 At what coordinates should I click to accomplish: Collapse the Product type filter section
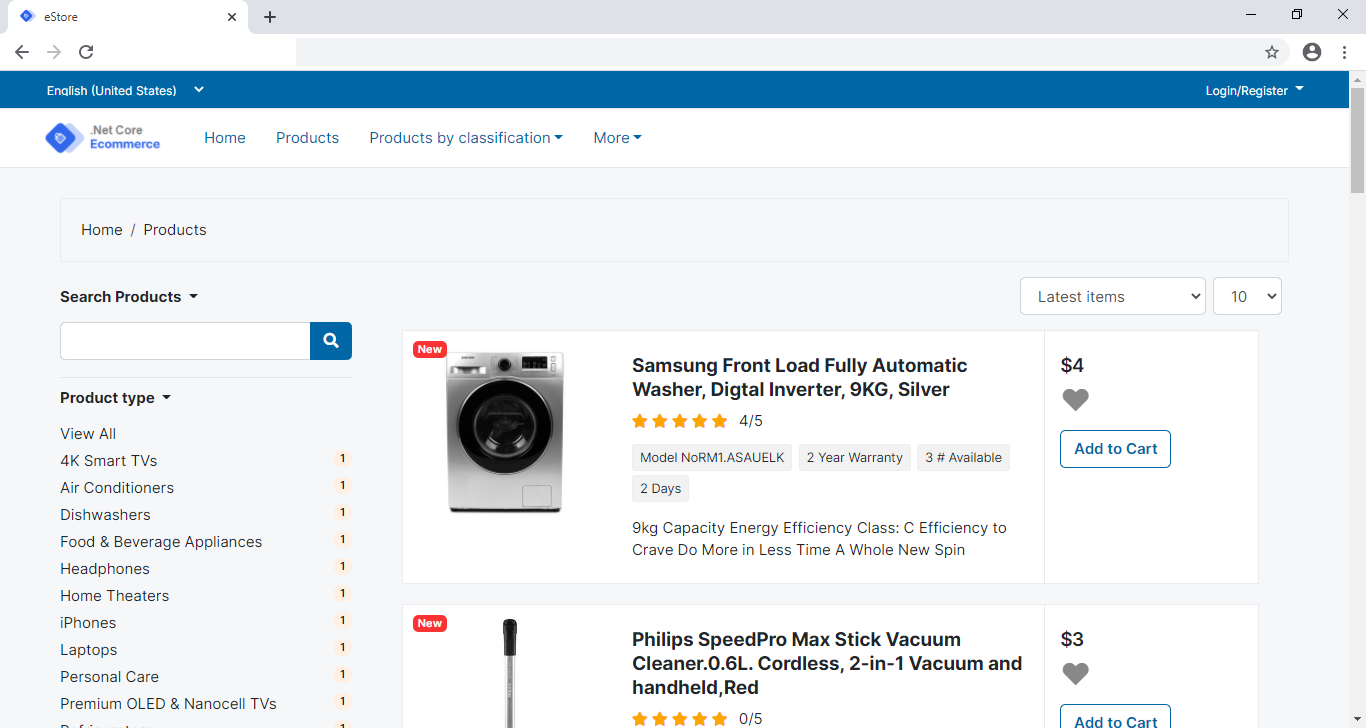pyautogui.click(x=115, y=398)
